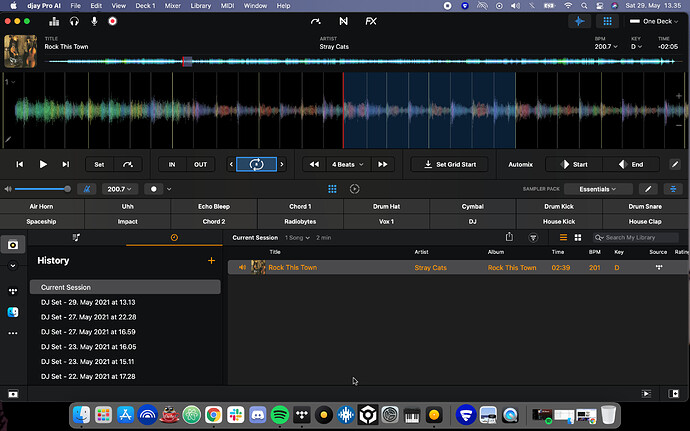Enable the microphone input icon
The width and height of the screenshot is (690, 431).
point(94,21)
